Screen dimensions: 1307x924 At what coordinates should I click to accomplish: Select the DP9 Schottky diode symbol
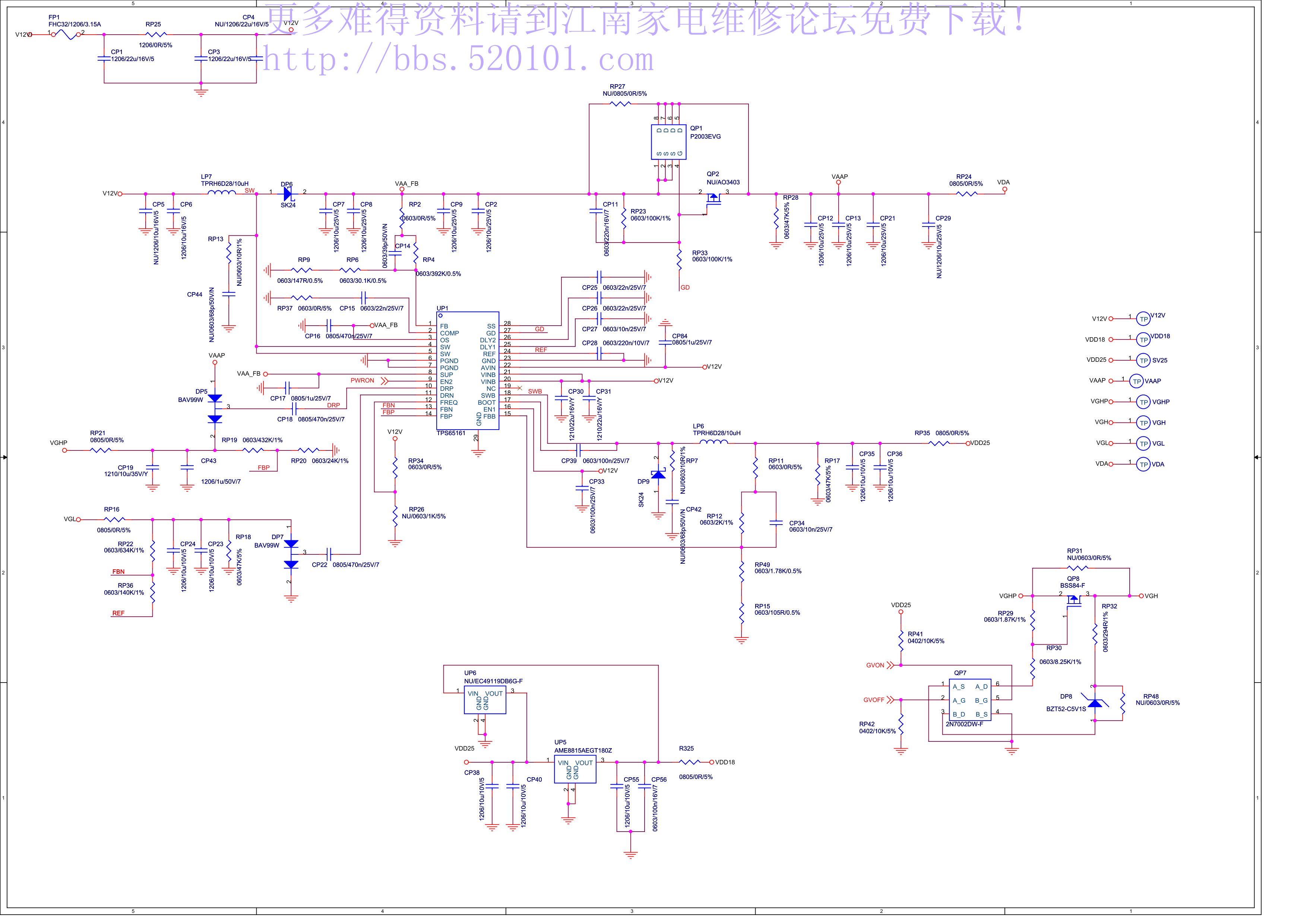(659, 475)
